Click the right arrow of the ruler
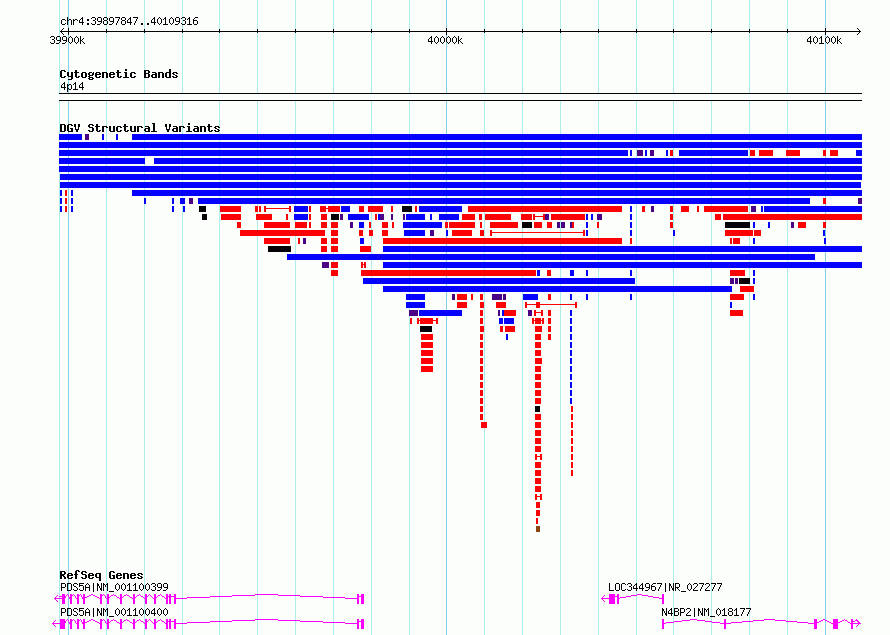This screenshot has height=635, width=890. 858,31
